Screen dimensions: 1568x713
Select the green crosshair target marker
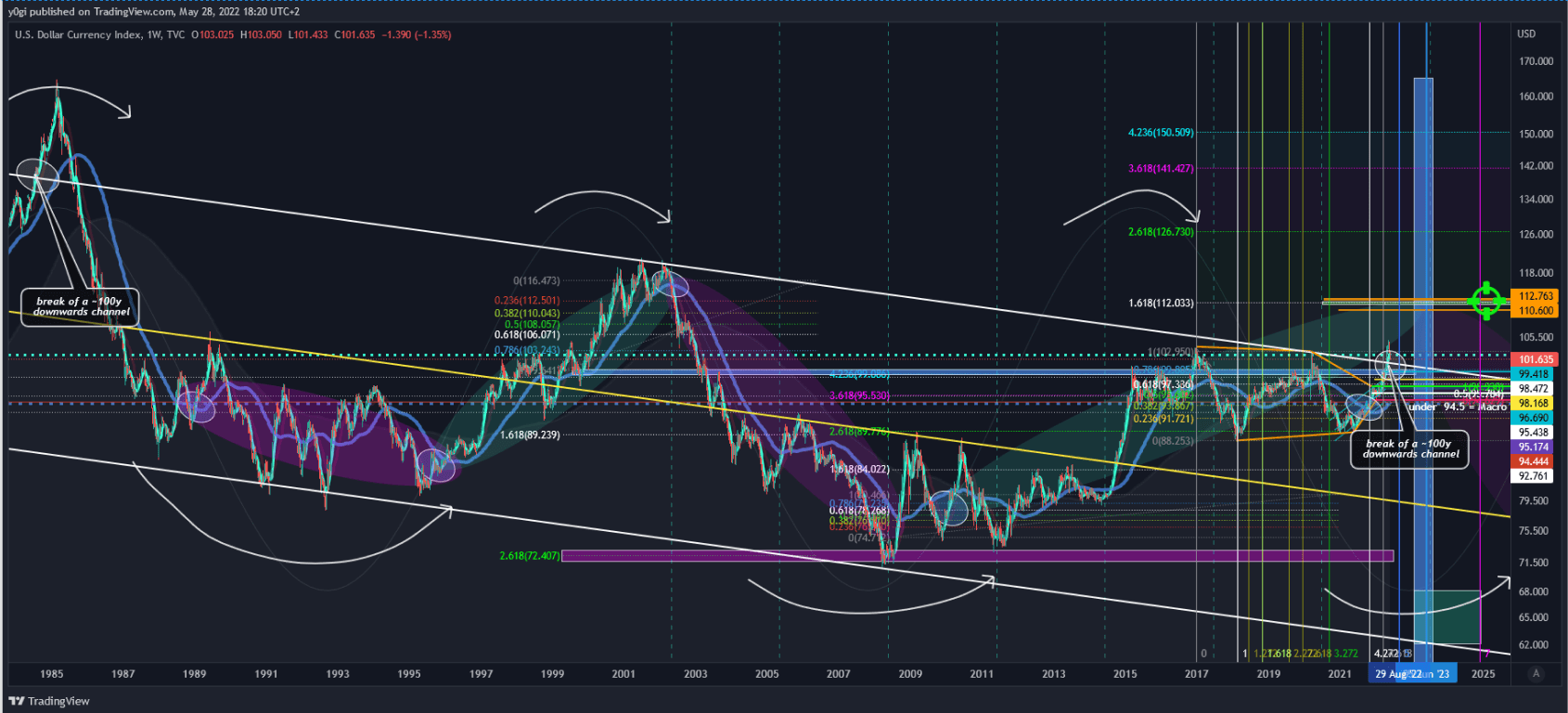(1486, 300)
